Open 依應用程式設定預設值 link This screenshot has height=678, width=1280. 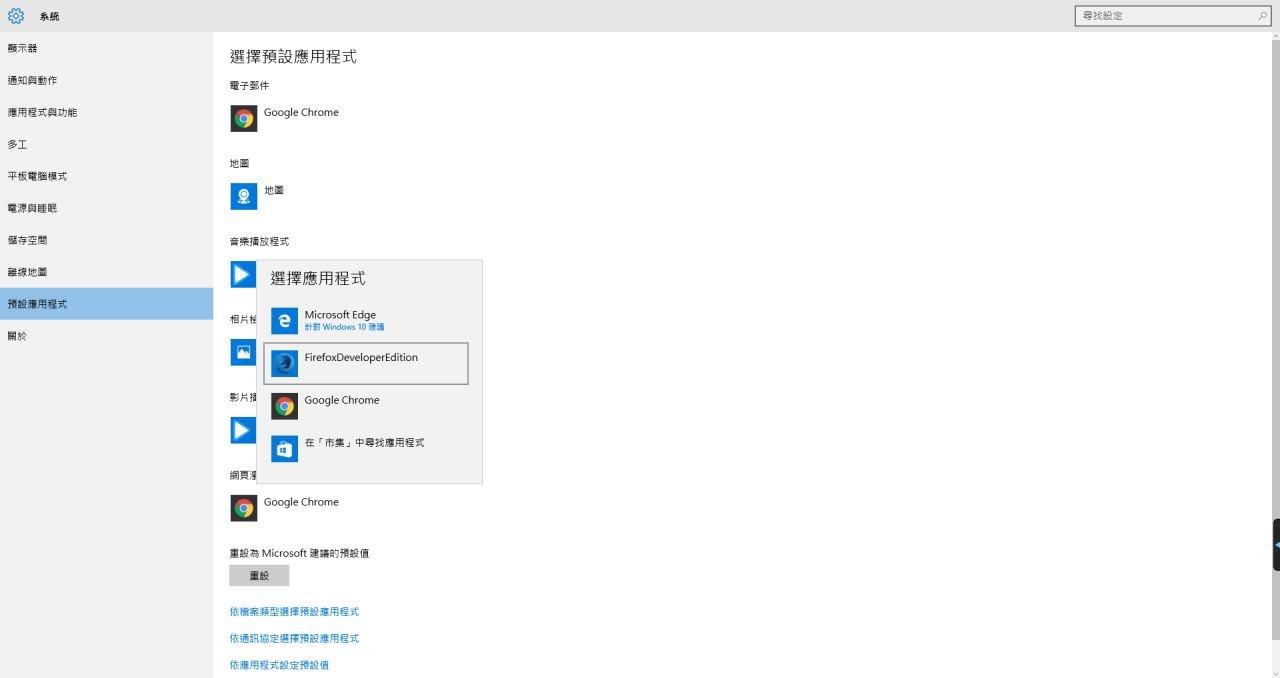point(279,665)
